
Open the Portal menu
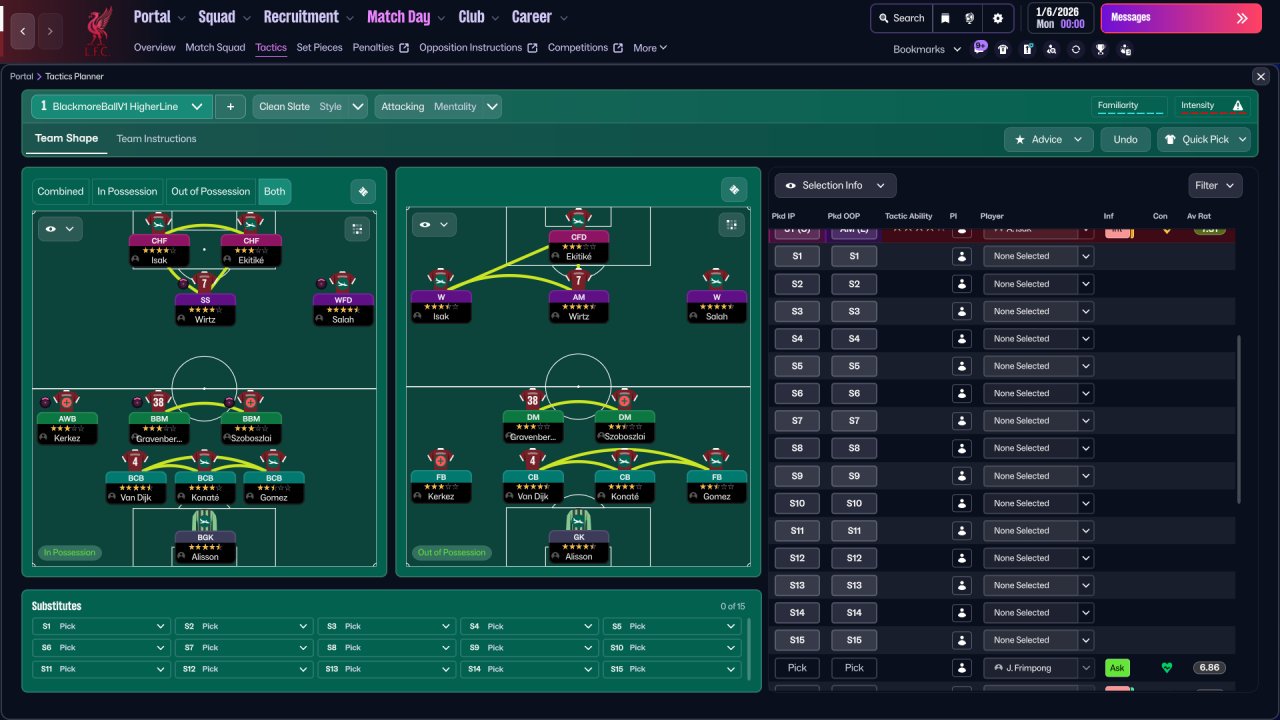160,17
